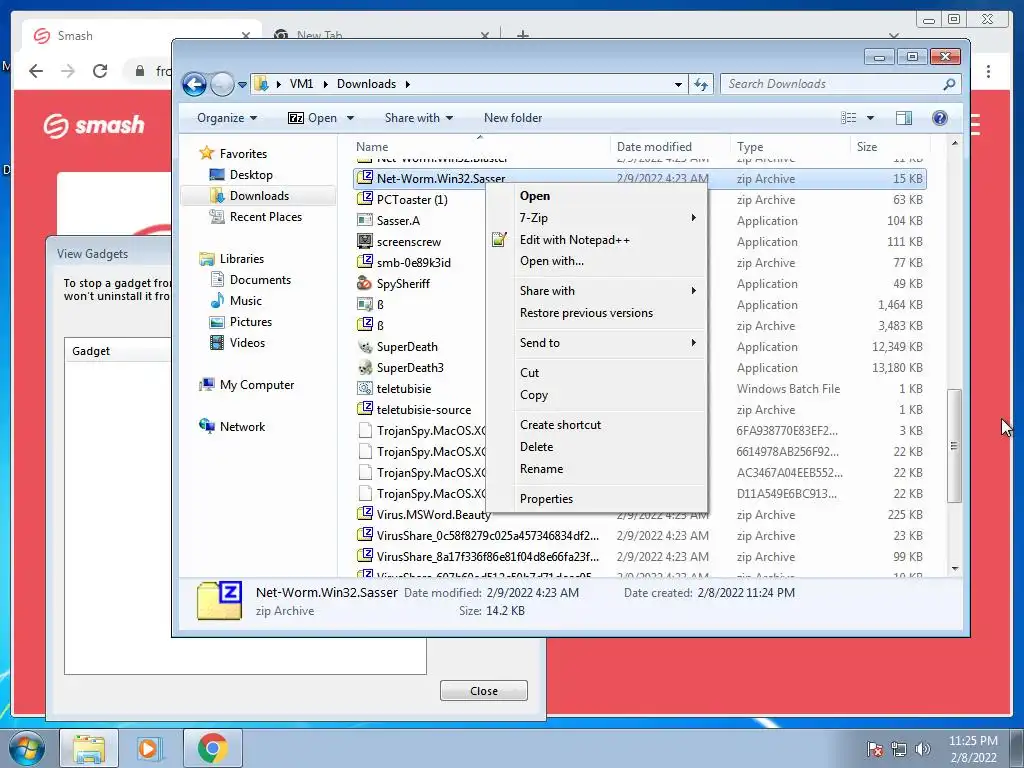Open Windows Explorer from taskbar
Image resolution: width=1024 pixels, height=768 pixels.
89,748
